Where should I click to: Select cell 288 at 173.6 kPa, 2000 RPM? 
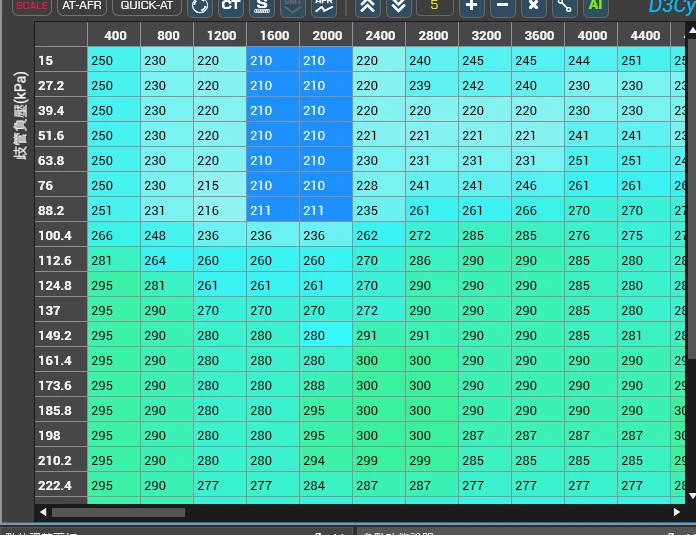(x=326, y=385)
